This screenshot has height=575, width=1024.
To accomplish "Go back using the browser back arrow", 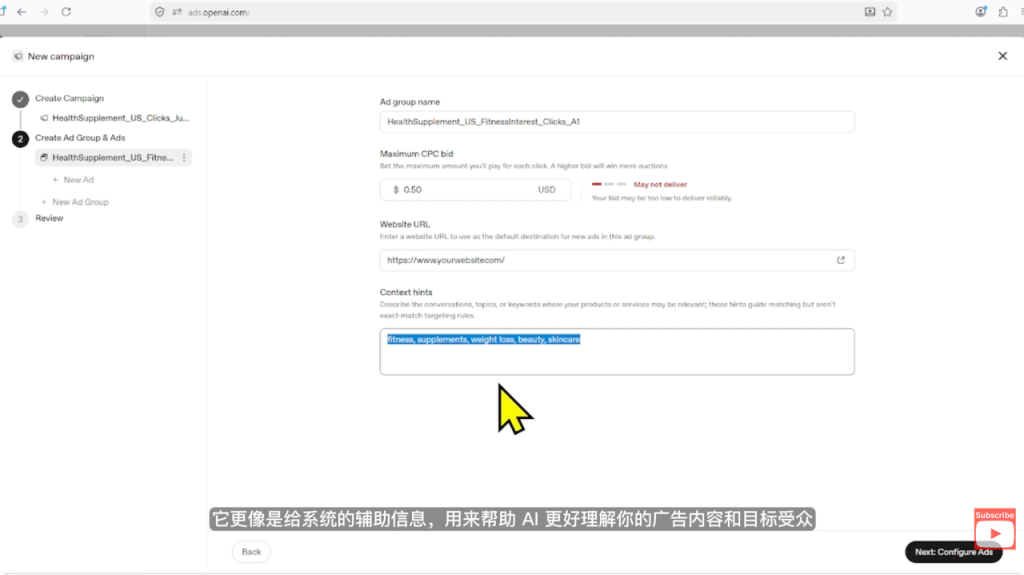I will pyautogui.click(x=22, y=12).
